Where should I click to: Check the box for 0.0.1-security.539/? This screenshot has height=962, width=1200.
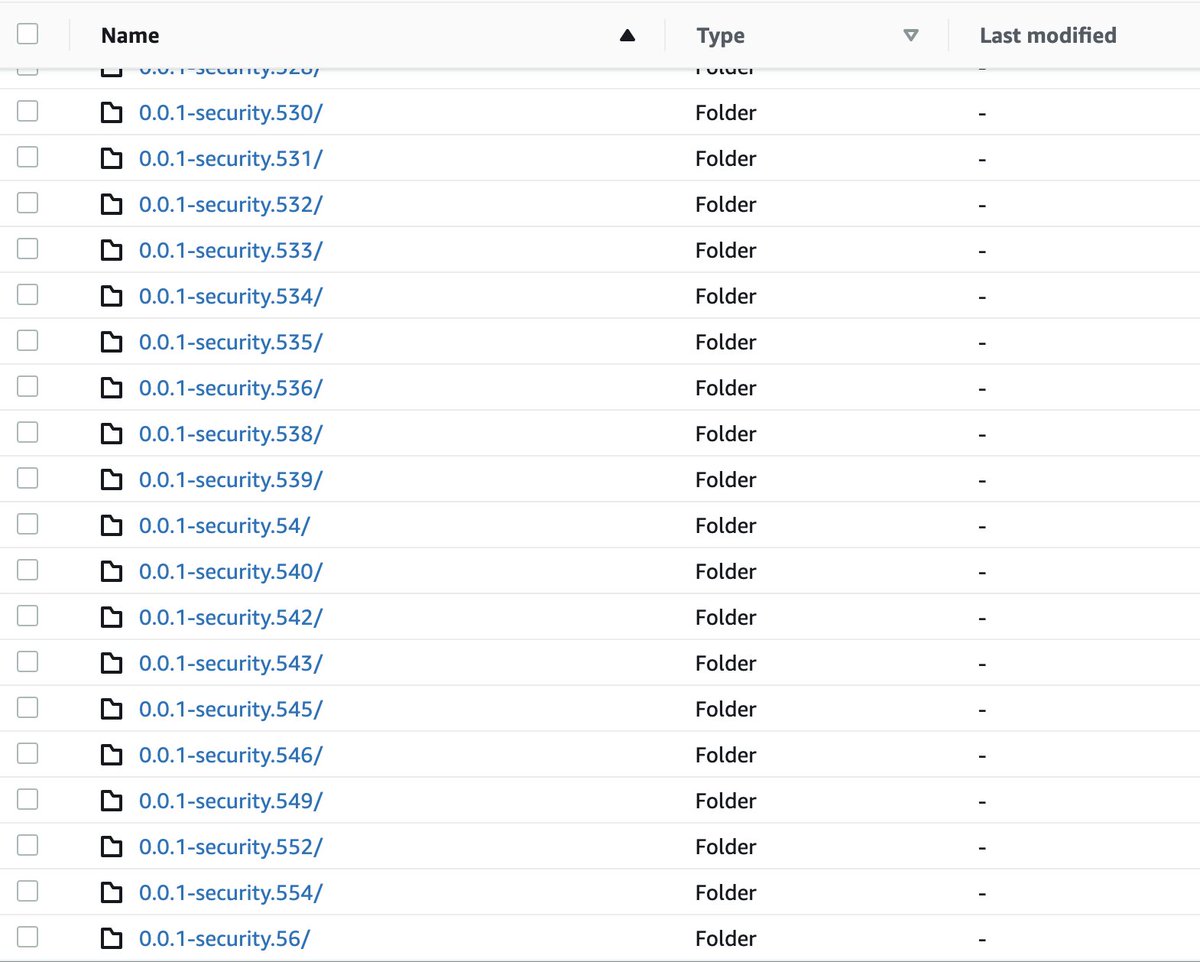pyautogui.click(x=28, y=479)
